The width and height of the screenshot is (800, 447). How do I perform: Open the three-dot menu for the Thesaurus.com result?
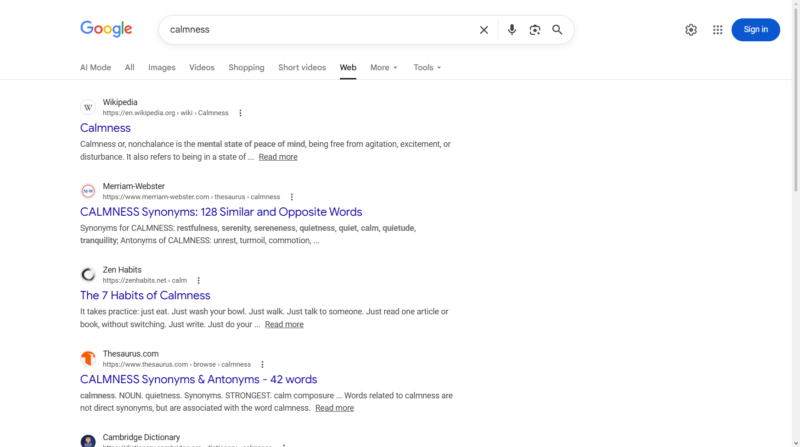coord(262,365)
